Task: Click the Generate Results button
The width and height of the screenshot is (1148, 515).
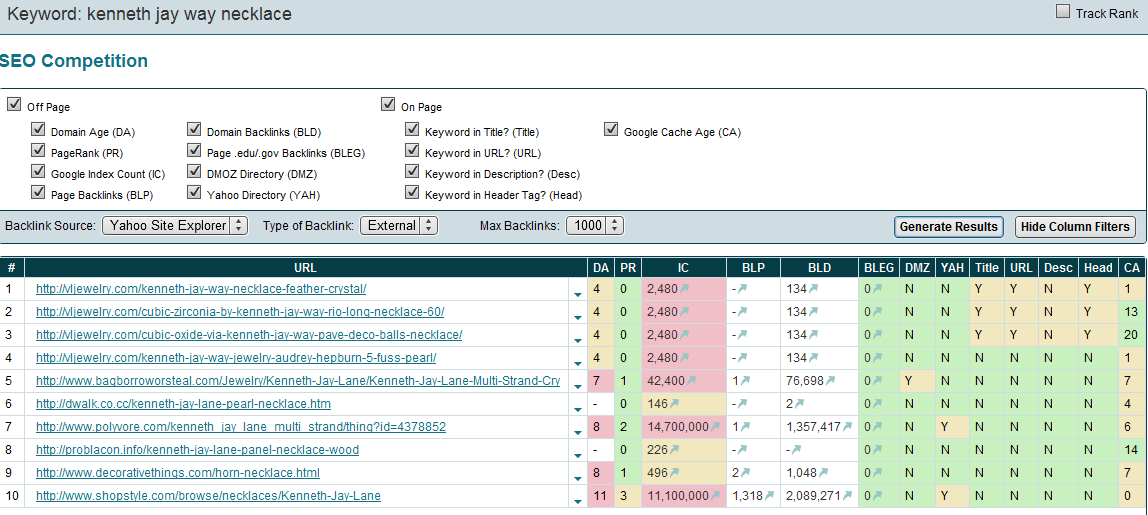Action: pyautogui.click(x=948, y=227)
